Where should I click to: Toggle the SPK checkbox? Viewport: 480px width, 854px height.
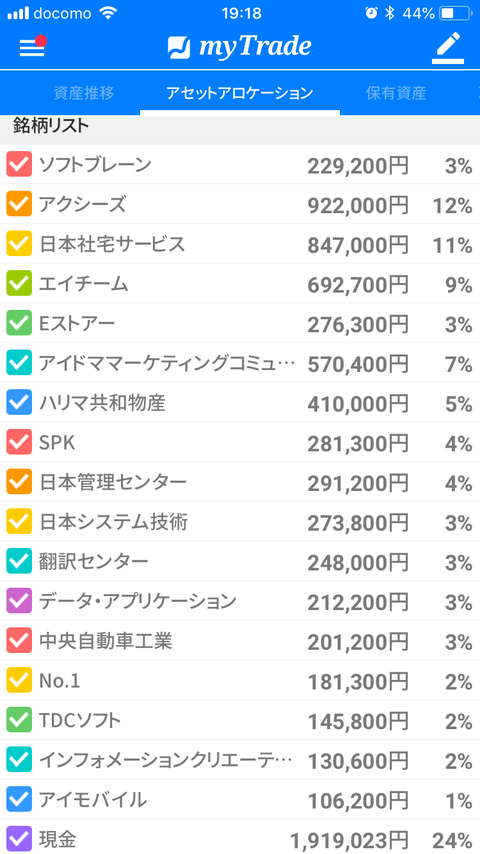point(19,442)
